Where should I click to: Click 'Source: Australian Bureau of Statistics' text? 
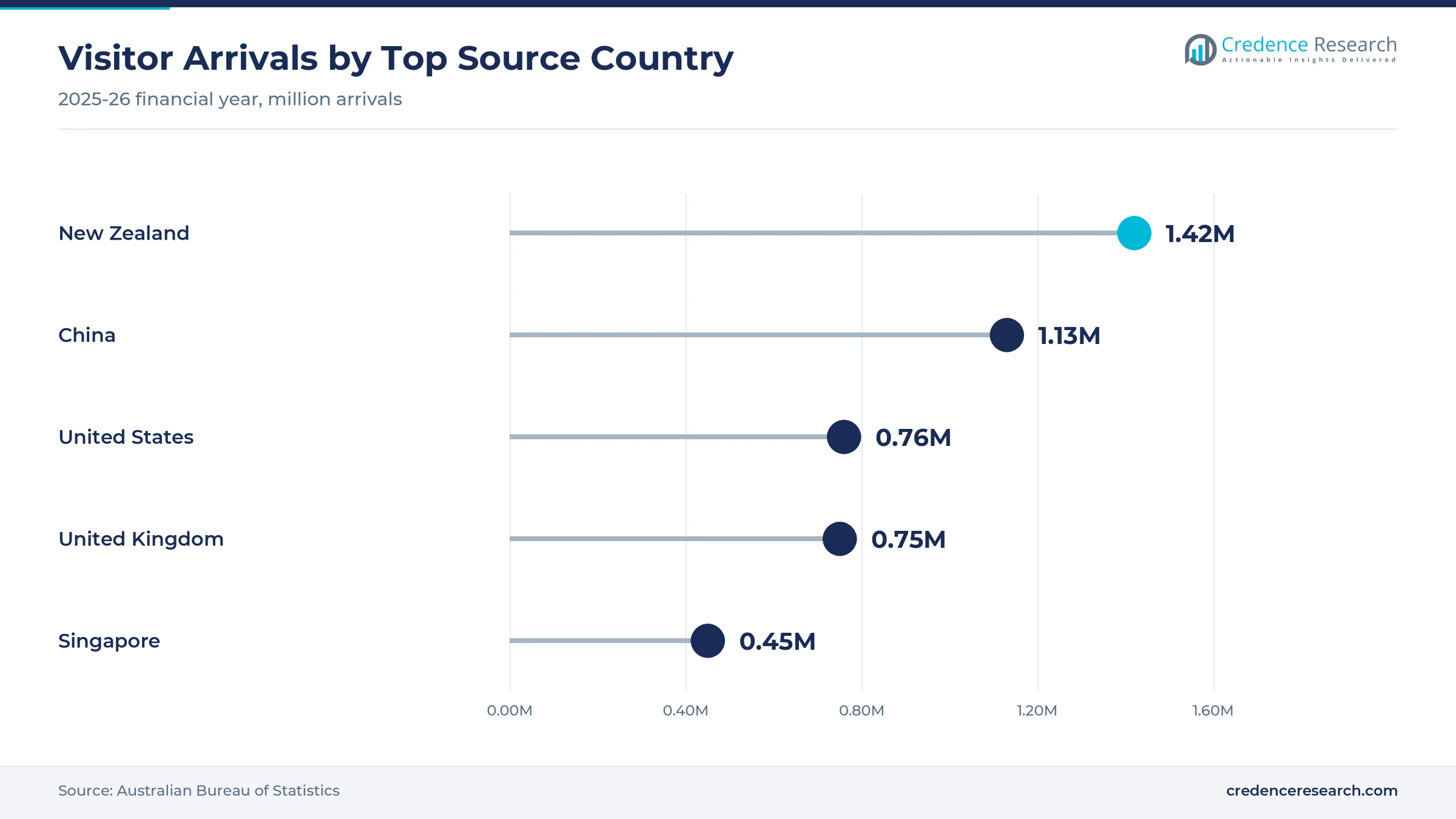point(199,790)
